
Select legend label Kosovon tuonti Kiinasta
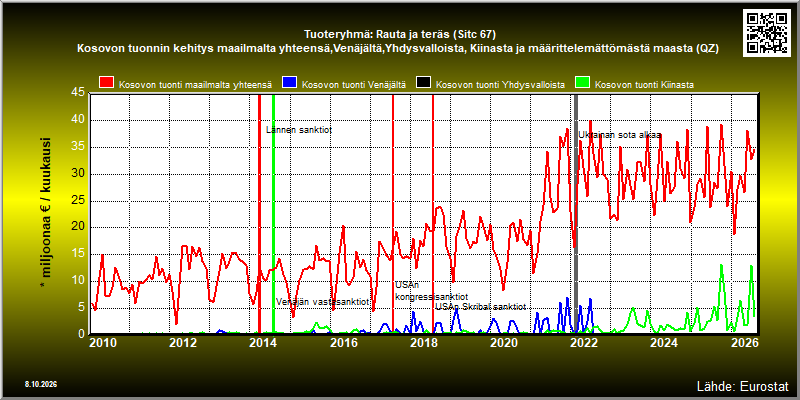click(644, 85)
